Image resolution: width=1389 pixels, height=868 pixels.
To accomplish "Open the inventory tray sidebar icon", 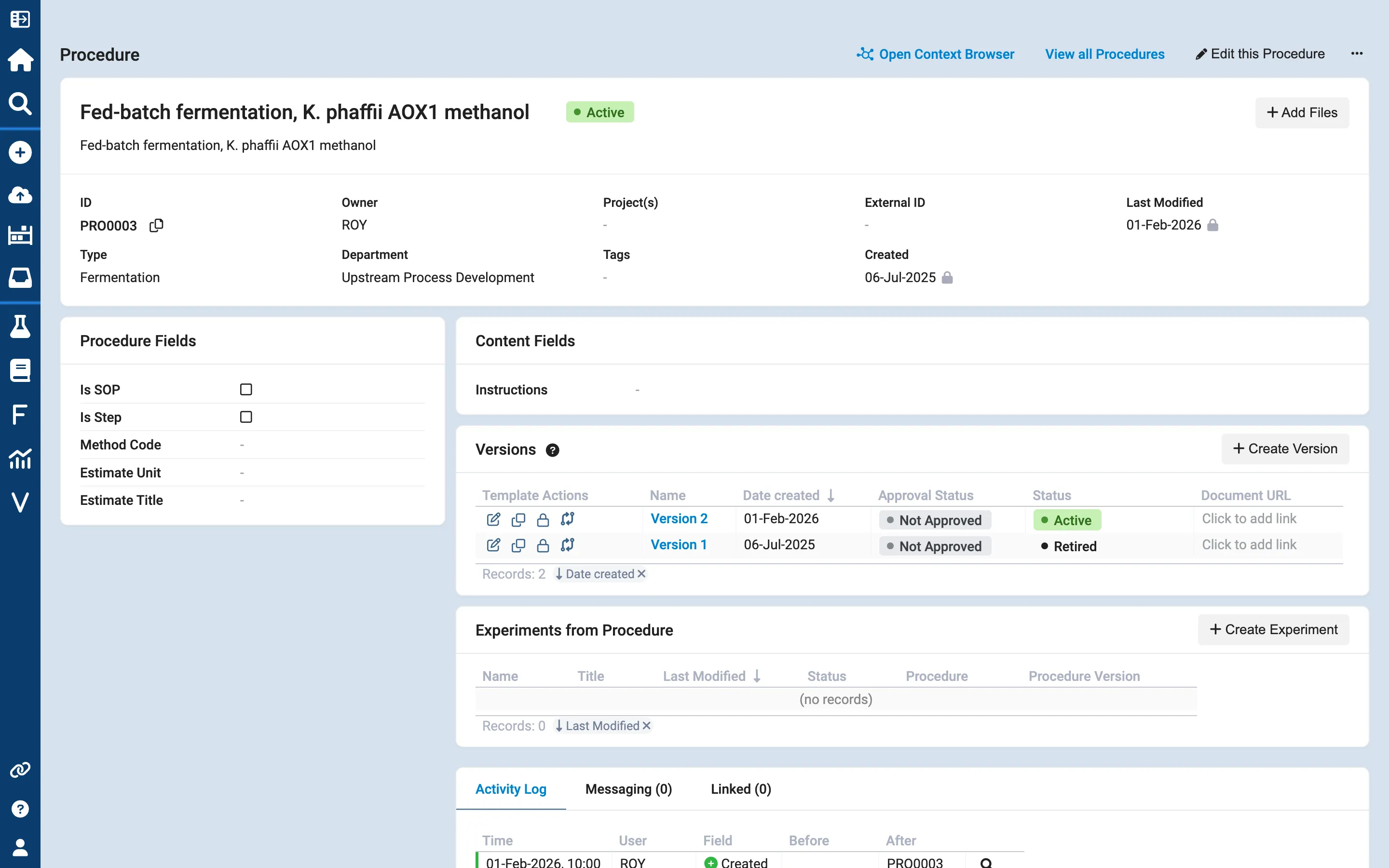I will click(20, 277).
